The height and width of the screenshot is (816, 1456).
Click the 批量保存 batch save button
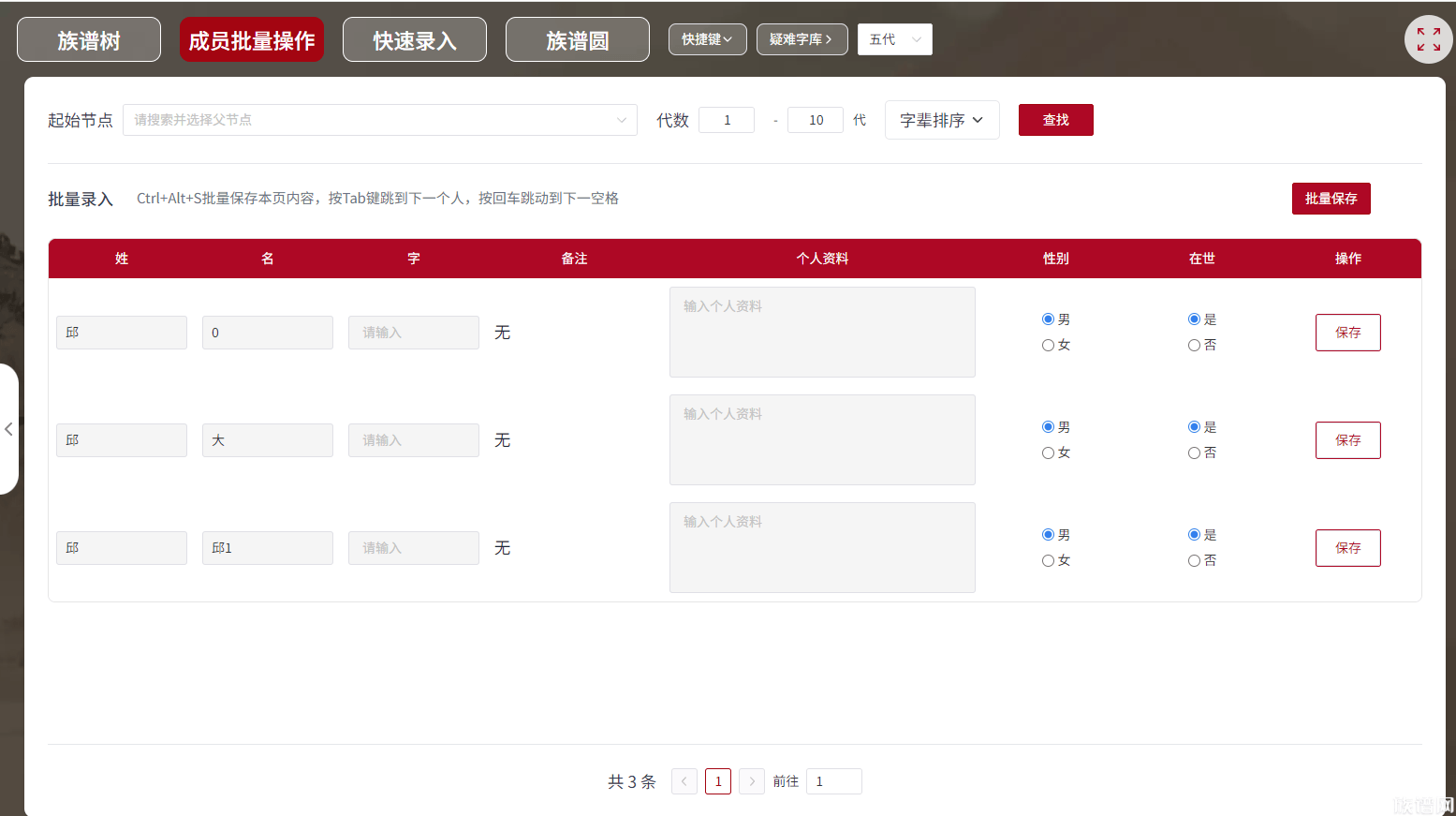[1331, 199]
